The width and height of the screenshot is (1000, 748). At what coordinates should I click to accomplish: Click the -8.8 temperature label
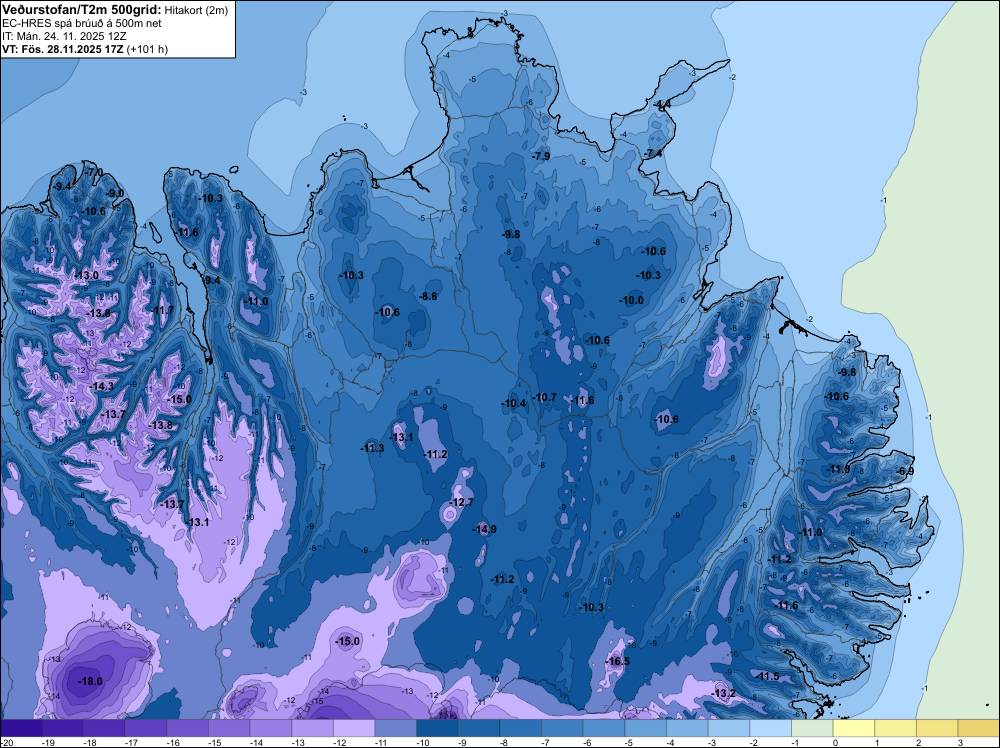coord(428,297)
